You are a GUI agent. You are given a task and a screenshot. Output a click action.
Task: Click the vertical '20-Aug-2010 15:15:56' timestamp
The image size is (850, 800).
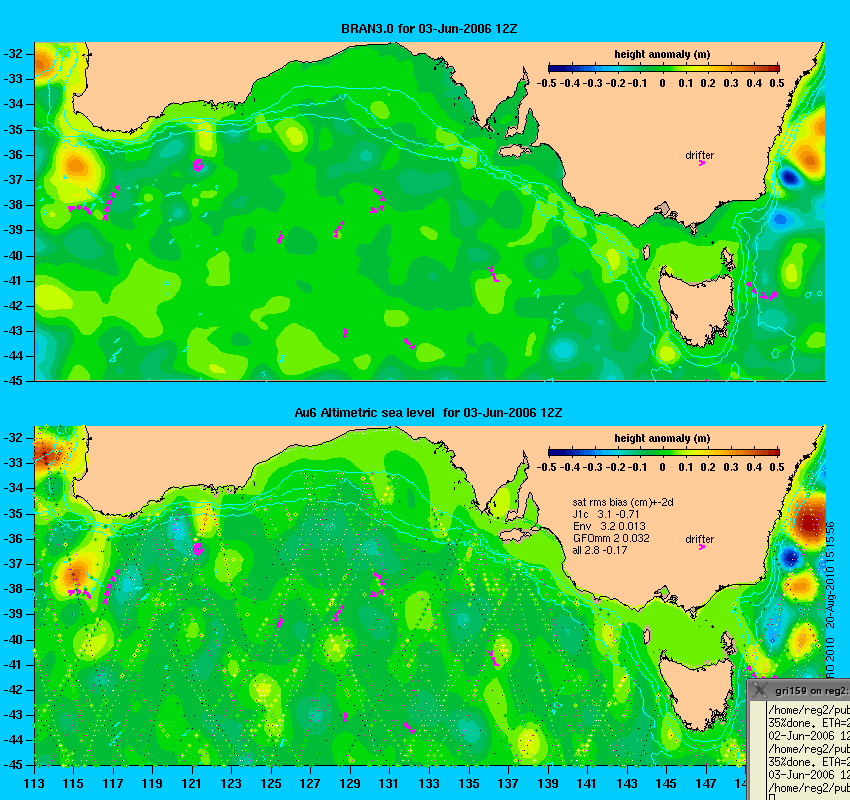[x=830, y=575]
